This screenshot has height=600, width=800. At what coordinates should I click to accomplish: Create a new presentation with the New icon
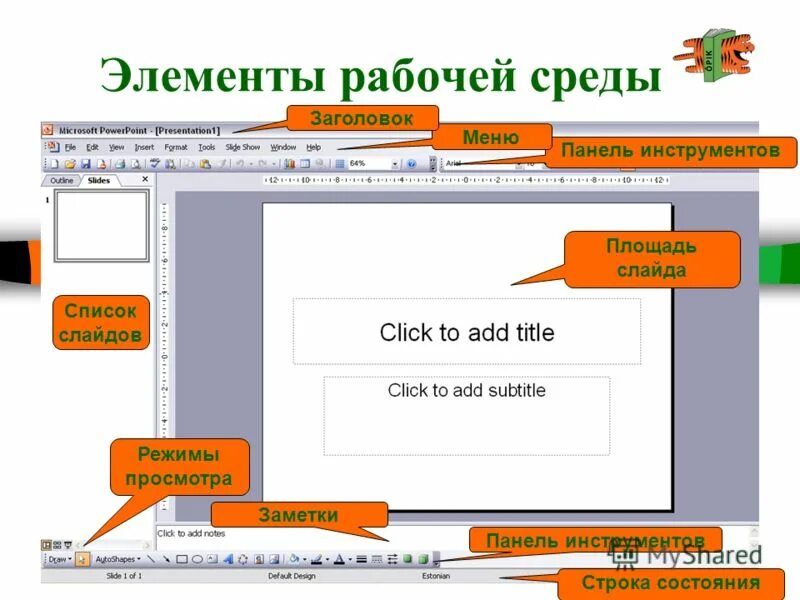coord(54,164)
